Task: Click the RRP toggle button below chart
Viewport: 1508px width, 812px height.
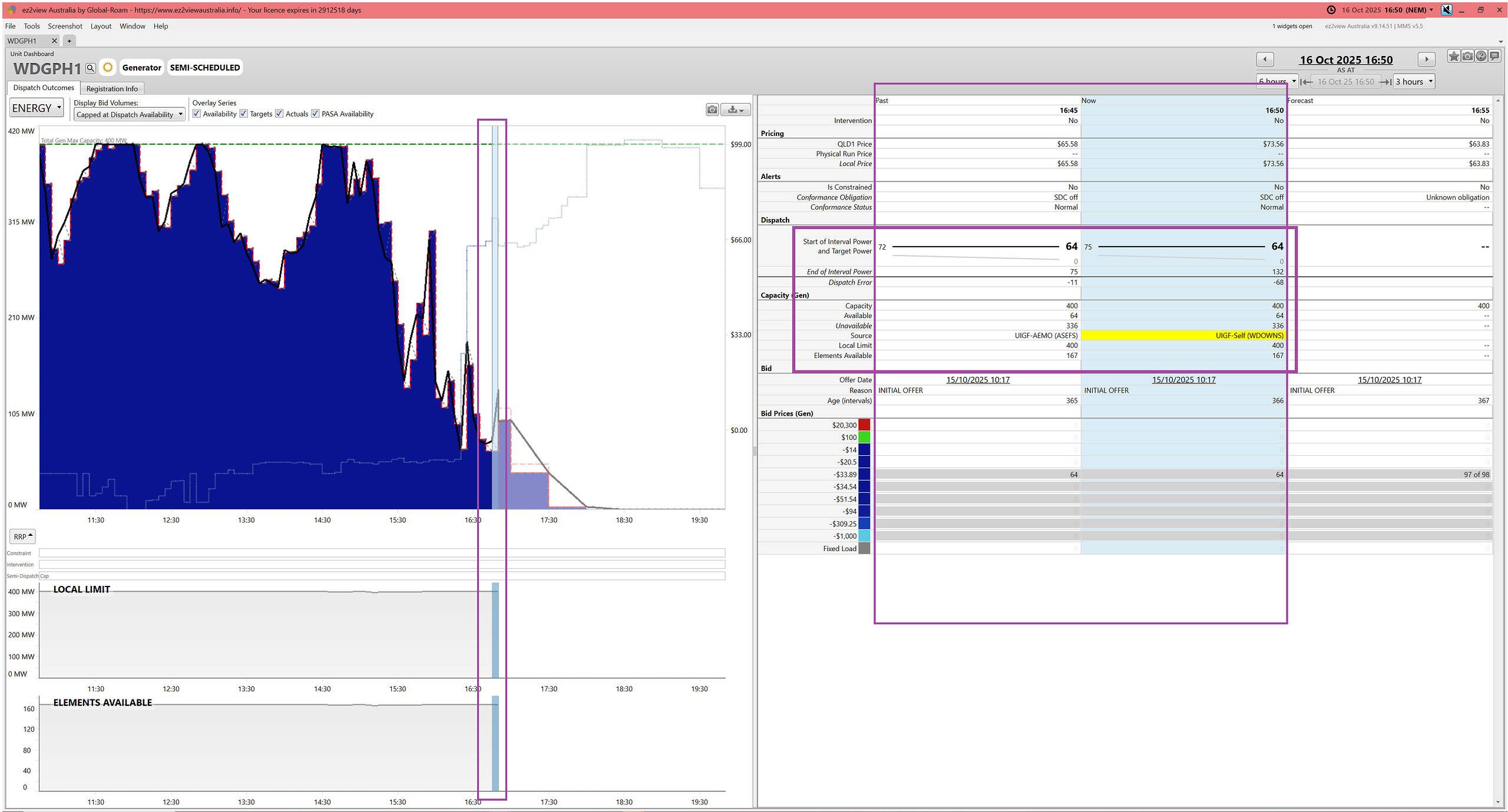Action: (x=22, y=536)
